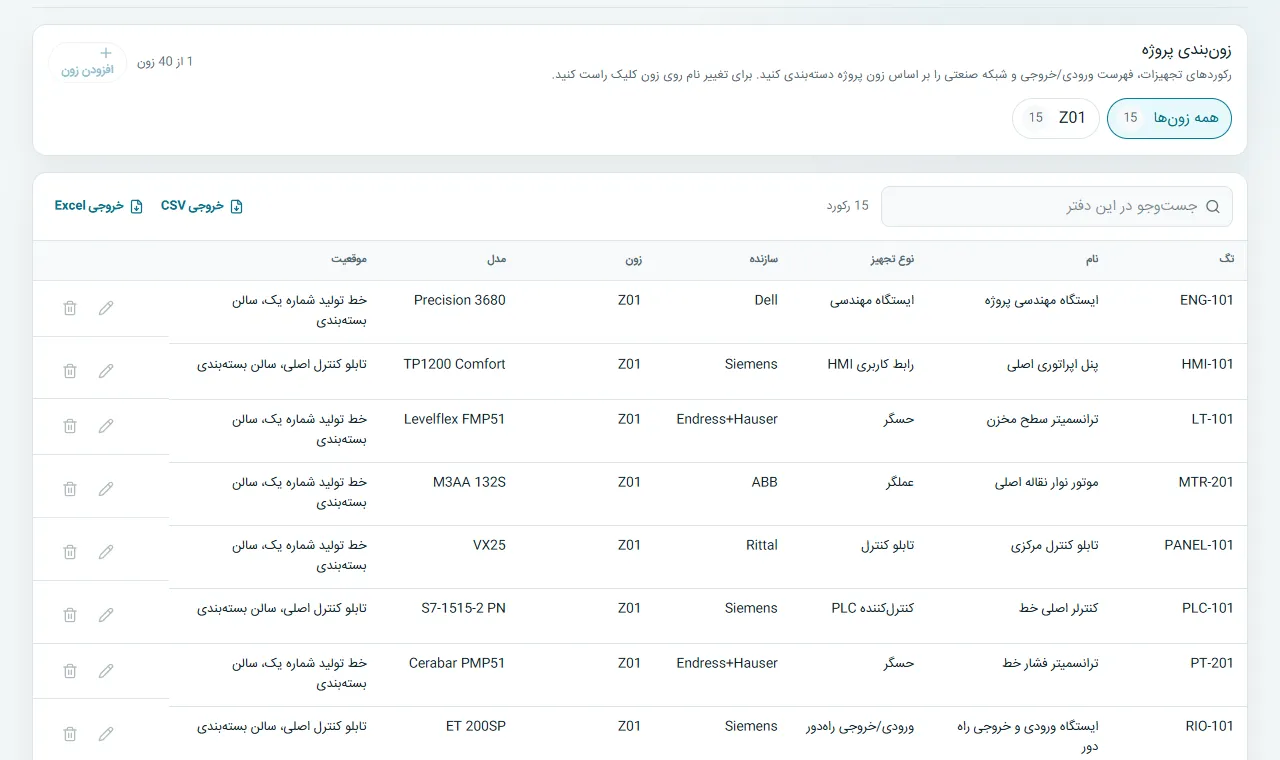
Task: Click the model cell Cerabar PMP51
Action: pos(457,663)
